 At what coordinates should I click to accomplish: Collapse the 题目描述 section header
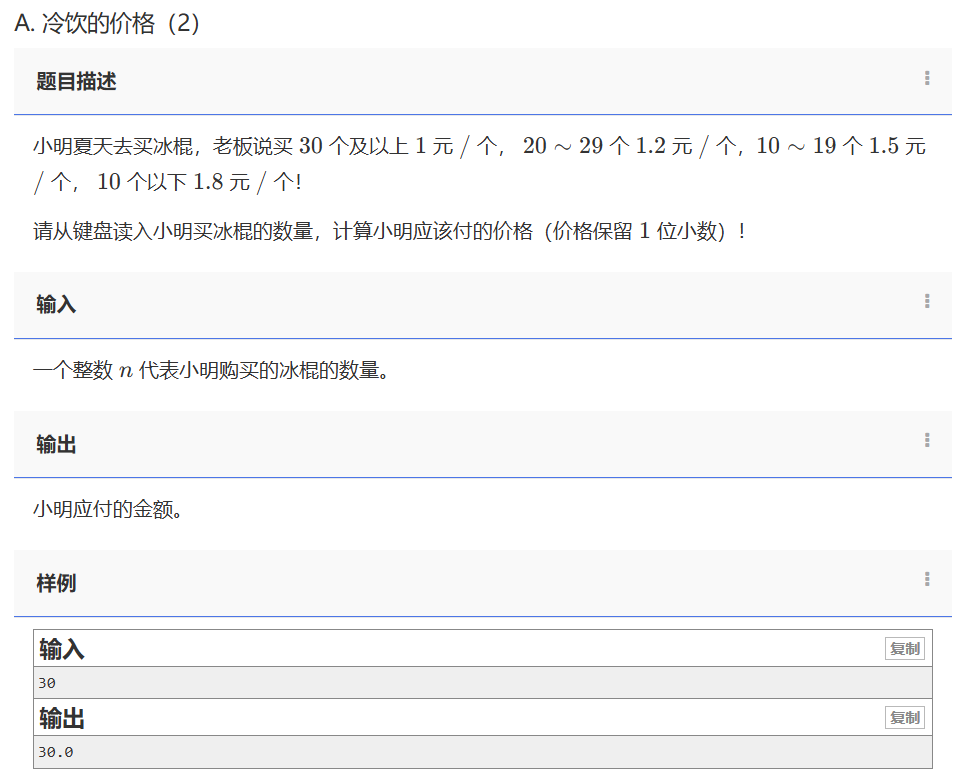(76, 82)
